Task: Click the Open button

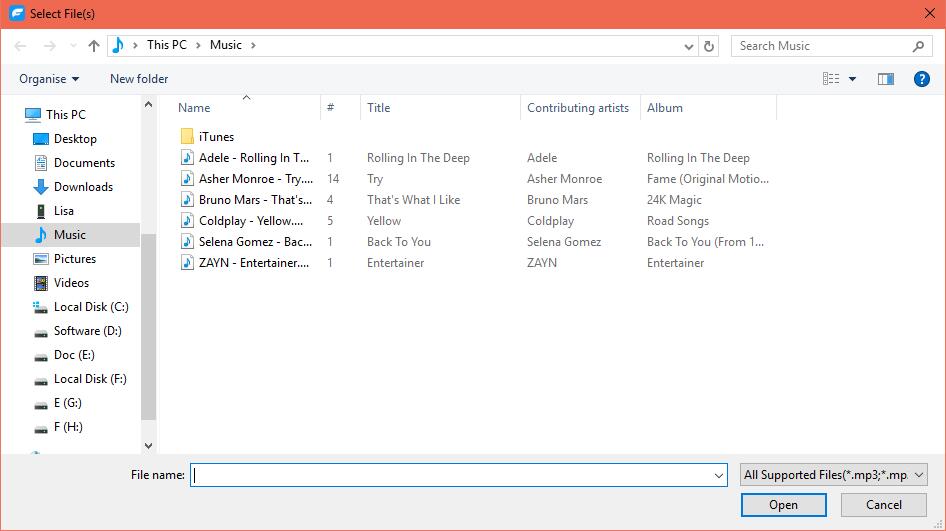Action: coord(783,505)
